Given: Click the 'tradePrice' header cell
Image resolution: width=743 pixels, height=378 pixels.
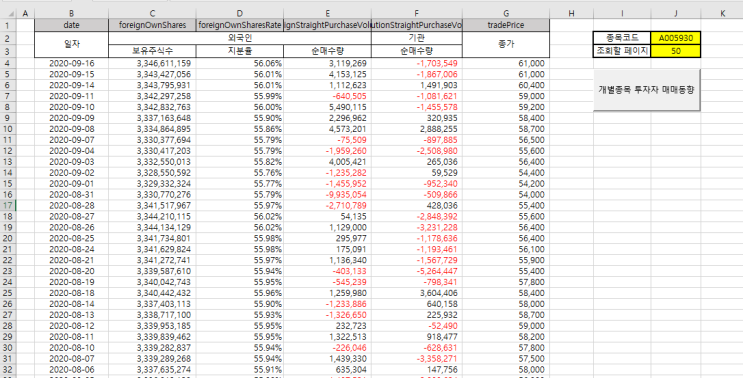Looking at the screenshot, I should (x=506, y=25).
